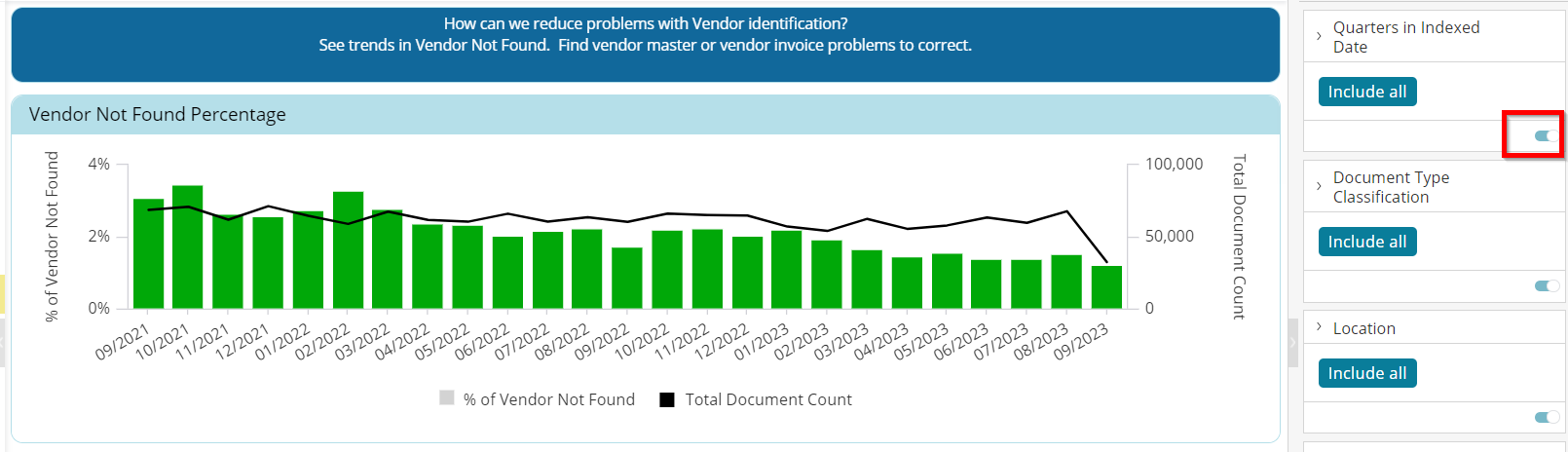Click the 4% left axis value
The width and height of the screenshot is (1568, 452).
tap(98, 164)
